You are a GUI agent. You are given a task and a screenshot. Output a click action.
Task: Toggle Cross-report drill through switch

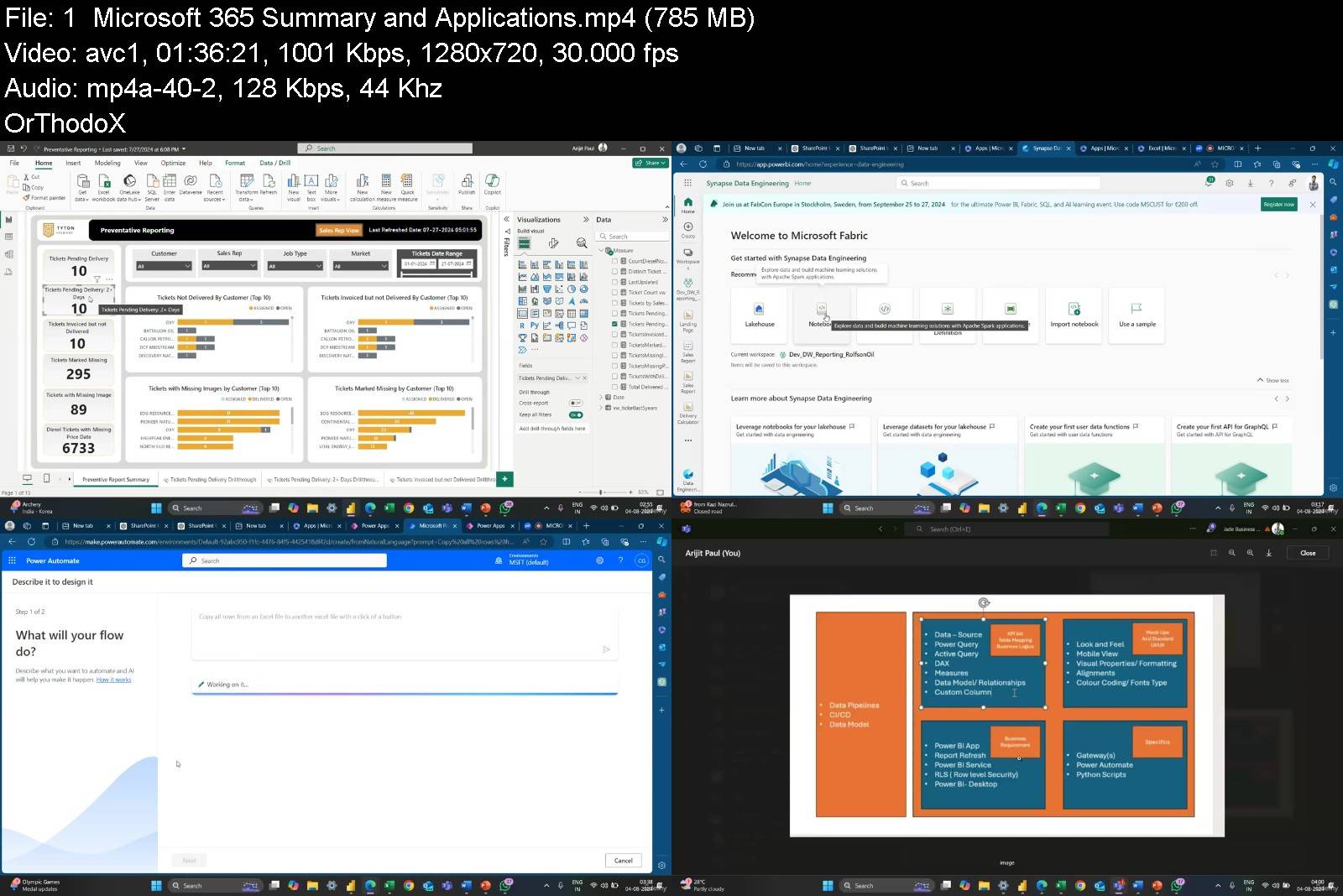click(x=576, y=404)
